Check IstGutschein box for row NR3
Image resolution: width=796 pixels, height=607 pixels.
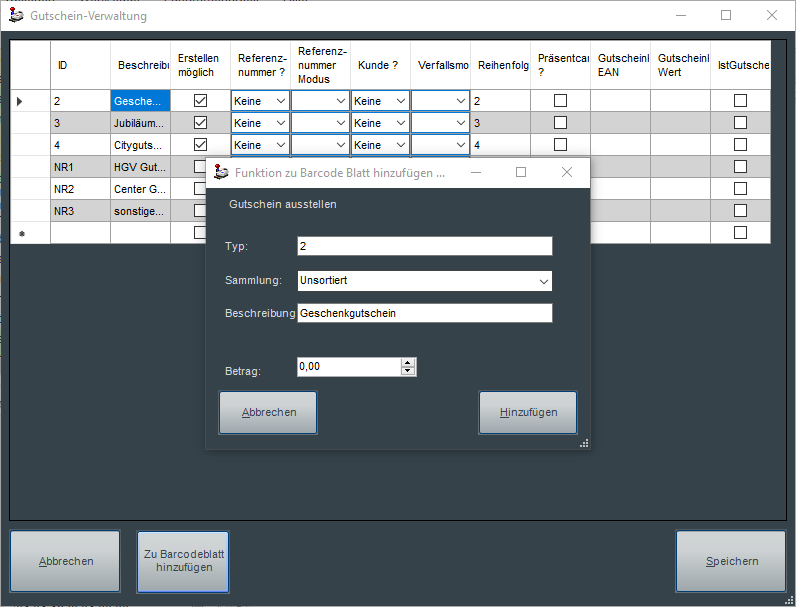(740, 211)
